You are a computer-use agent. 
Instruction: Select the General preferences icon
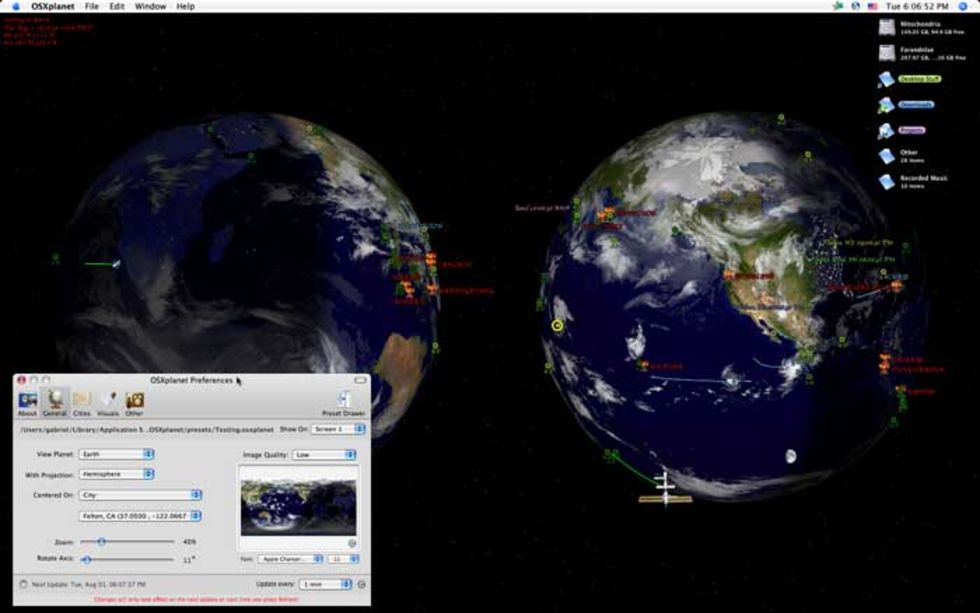click(54, 401)
